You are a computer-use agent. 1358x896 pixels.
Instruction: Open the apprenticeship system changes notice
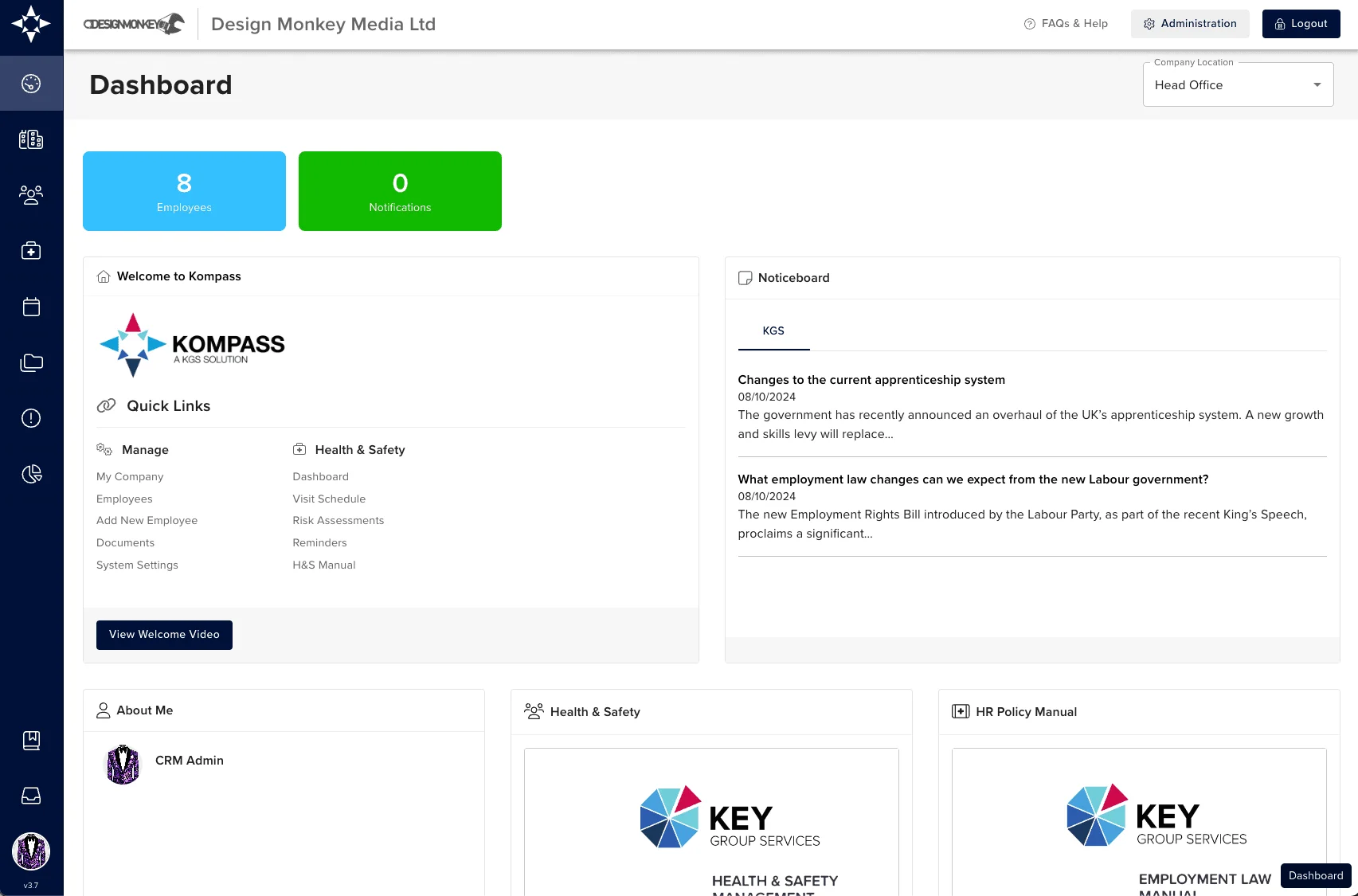[871, 380]
